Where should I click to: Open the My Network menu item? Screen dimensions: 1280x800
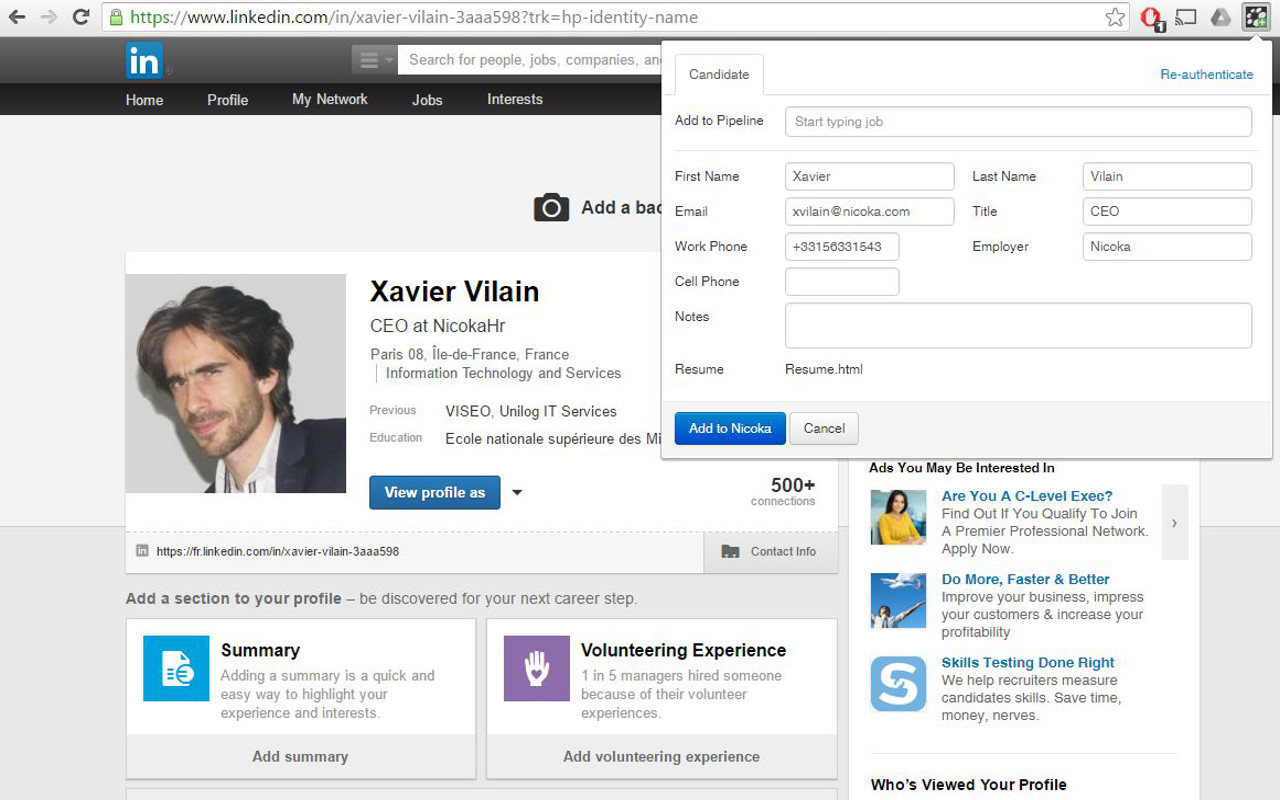click(x=329, y=100)
